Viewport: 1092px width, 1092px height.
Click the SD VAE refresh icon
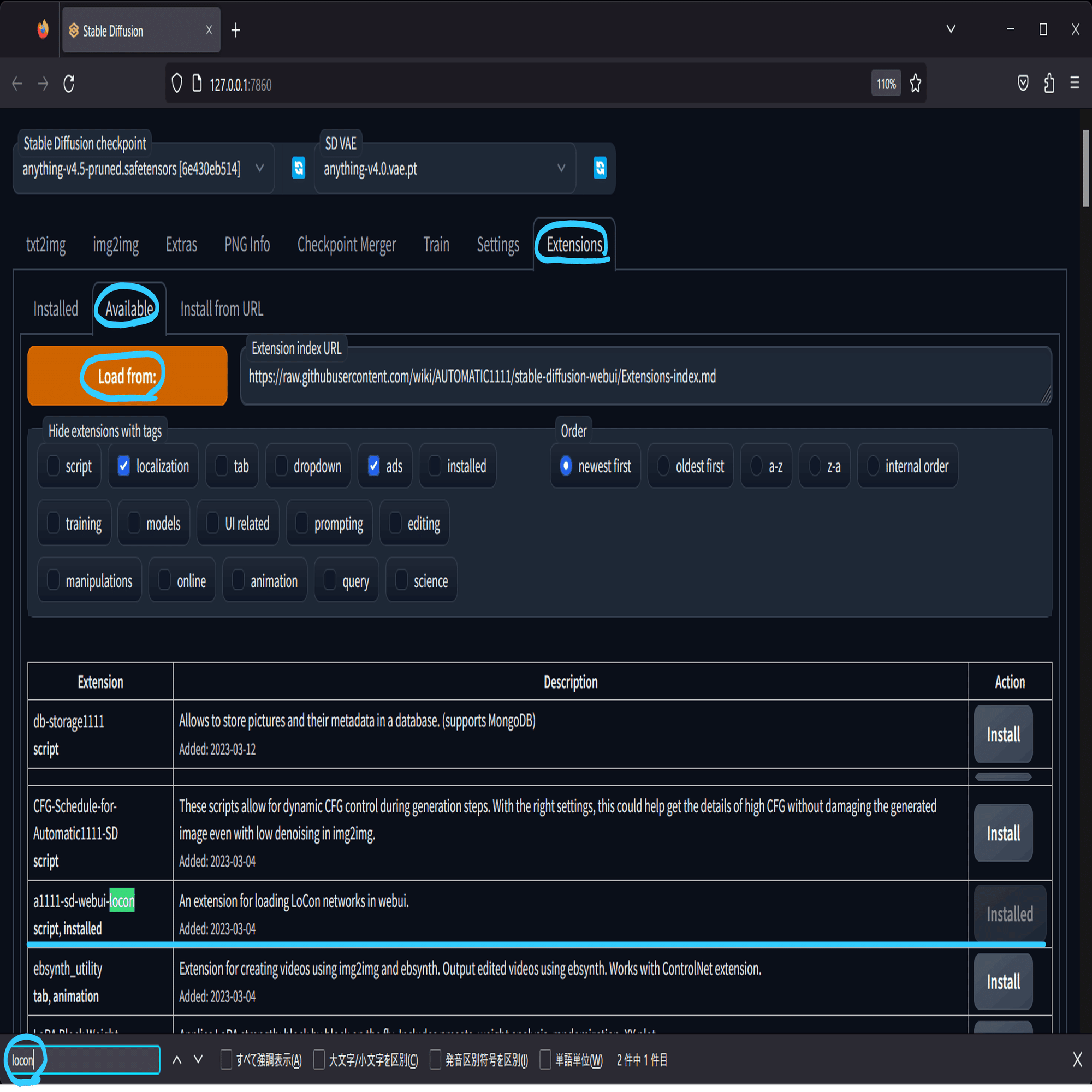click(600, 168)
